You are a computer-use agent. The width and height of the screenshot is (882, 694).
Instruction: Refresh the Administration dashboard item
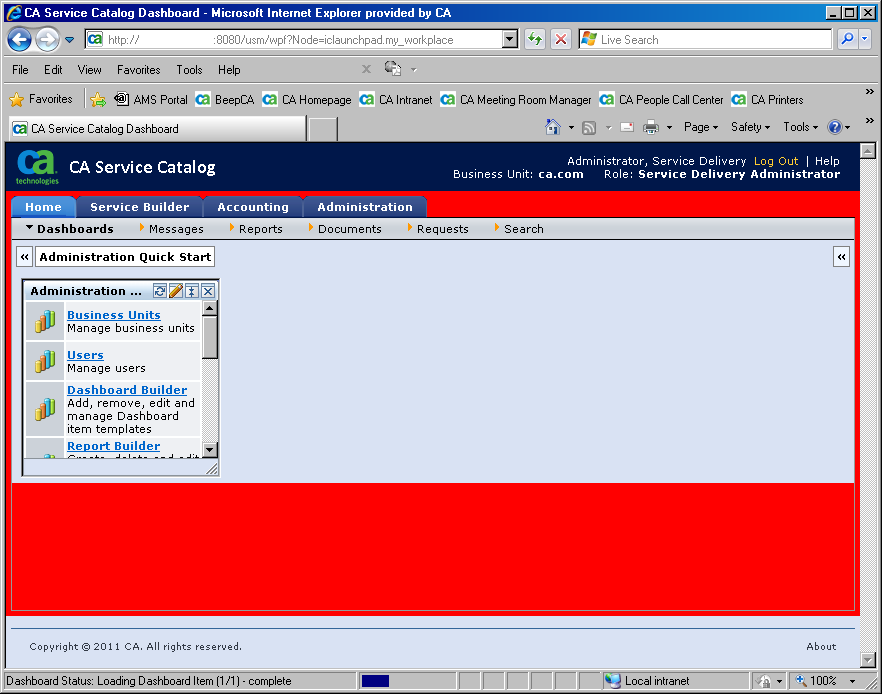point(160,291)
